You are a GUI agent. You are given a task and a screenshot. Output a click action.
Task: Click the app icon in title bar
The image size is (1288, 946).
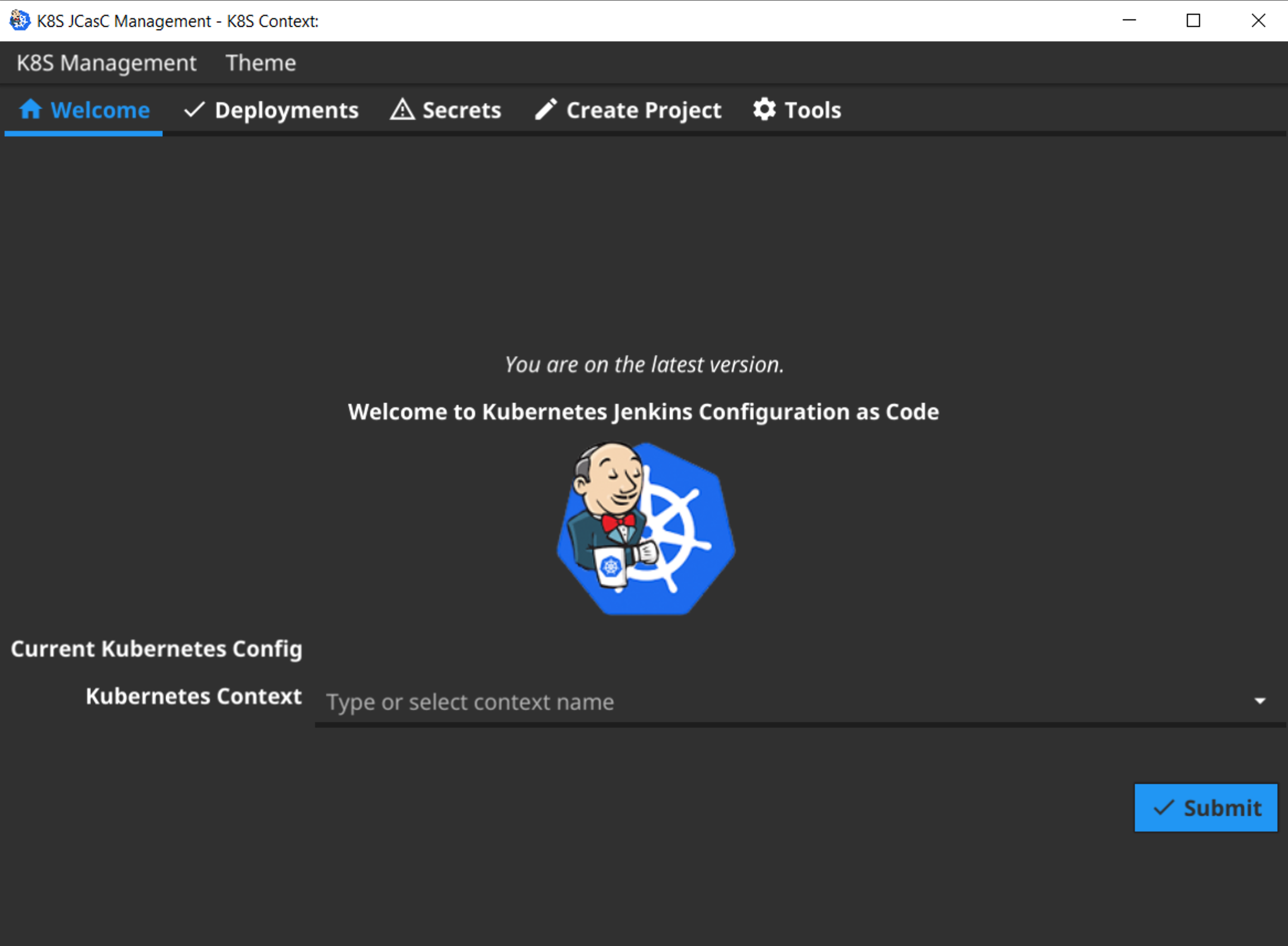click(19, 20)
